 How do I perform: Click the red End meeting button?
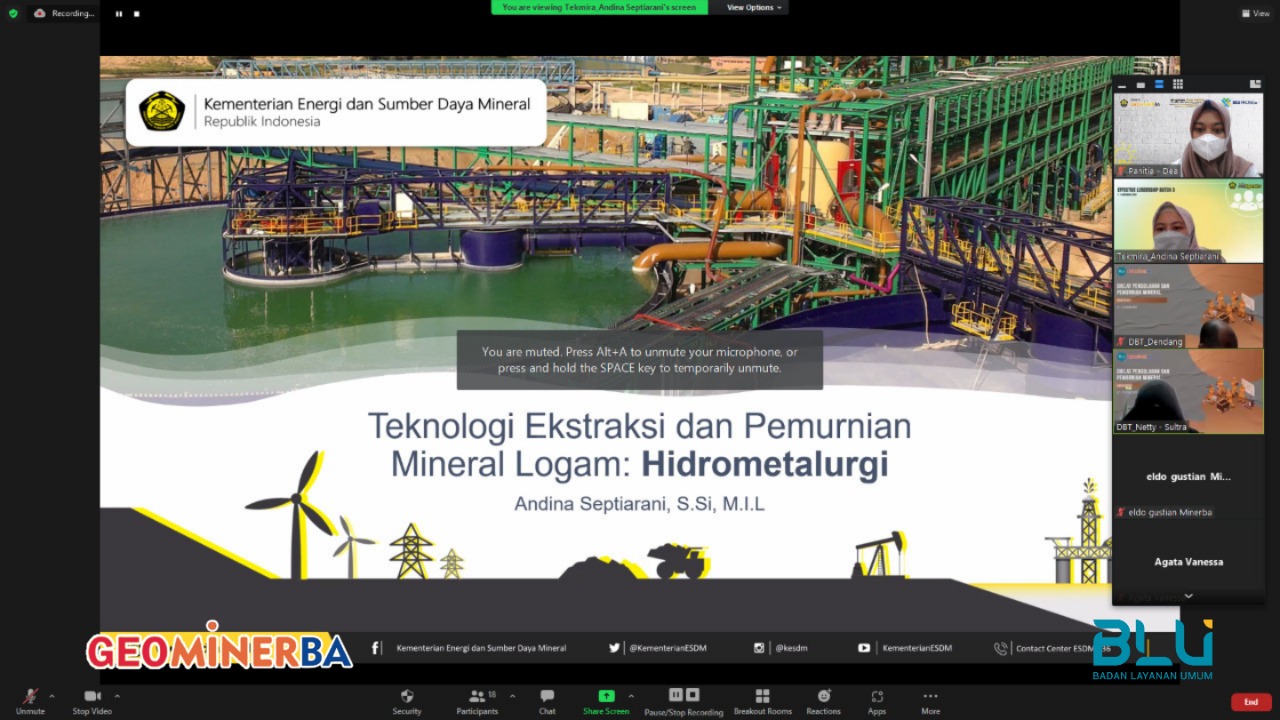coord(1250,702)
